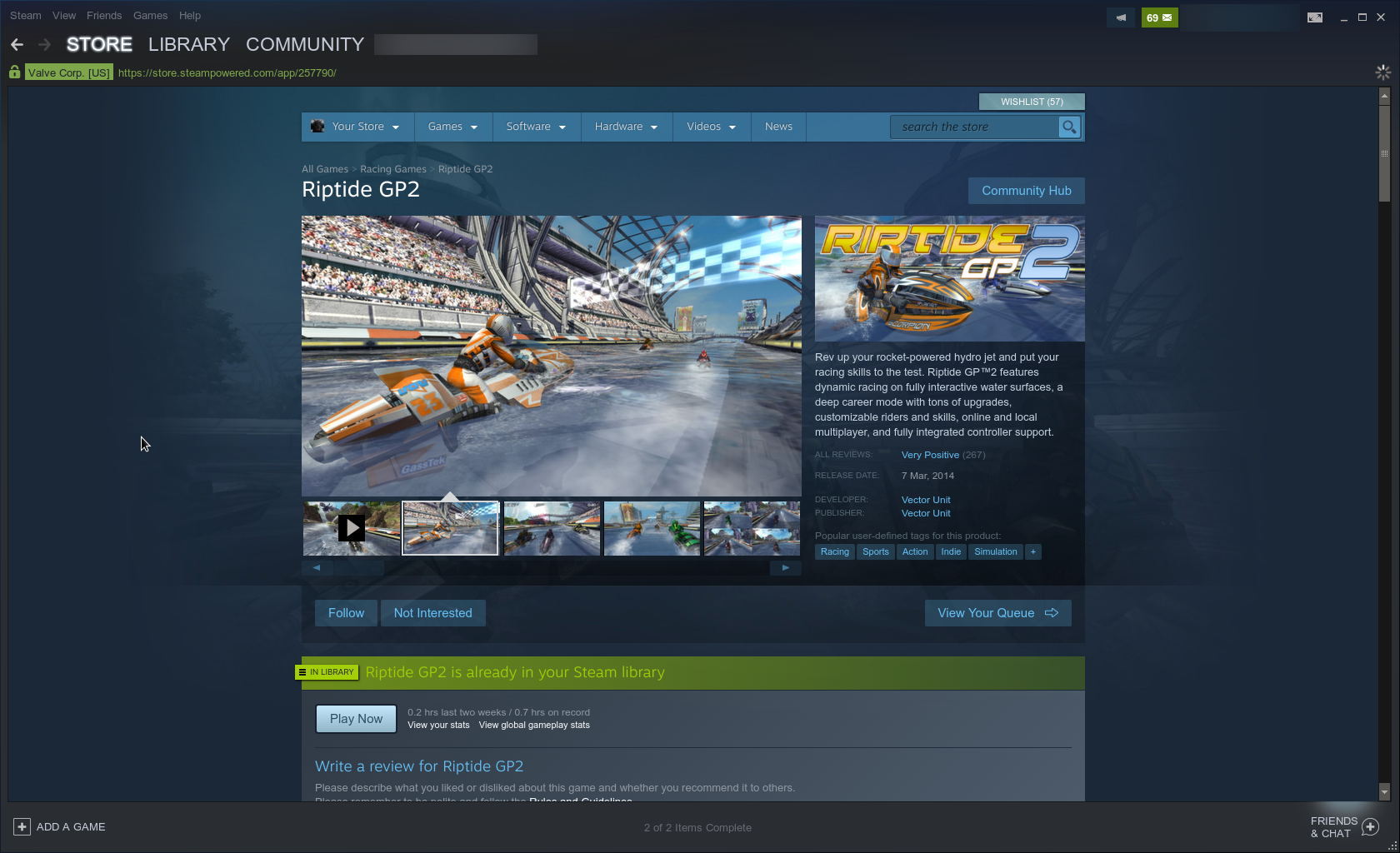Open the Community Hub
Screen dimensions: 1400x853
1027,191
